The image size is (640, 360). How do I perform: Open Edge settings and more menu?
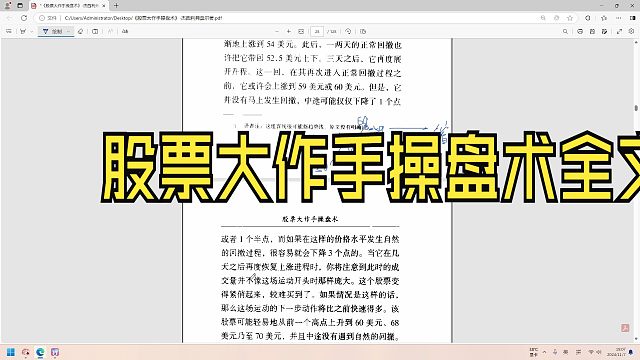click(x=619, y=18)
